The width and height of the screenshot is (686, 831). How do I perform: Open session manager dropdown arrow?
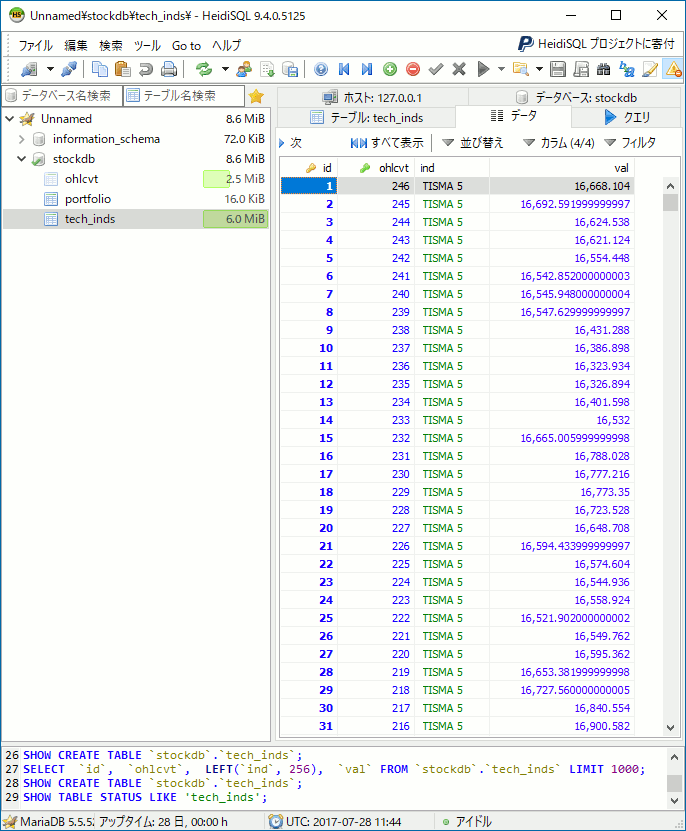[x=50, y=69]
